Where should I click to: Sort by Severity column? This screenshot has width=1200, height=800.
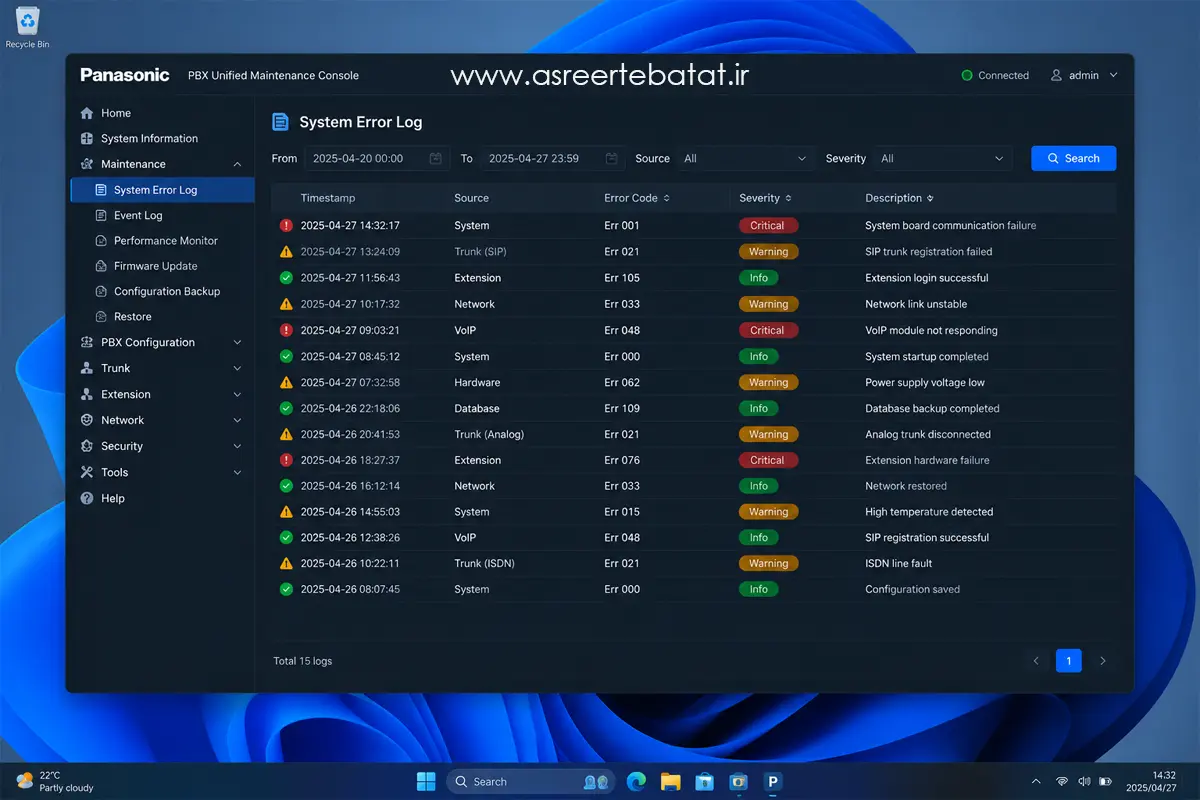765,198
